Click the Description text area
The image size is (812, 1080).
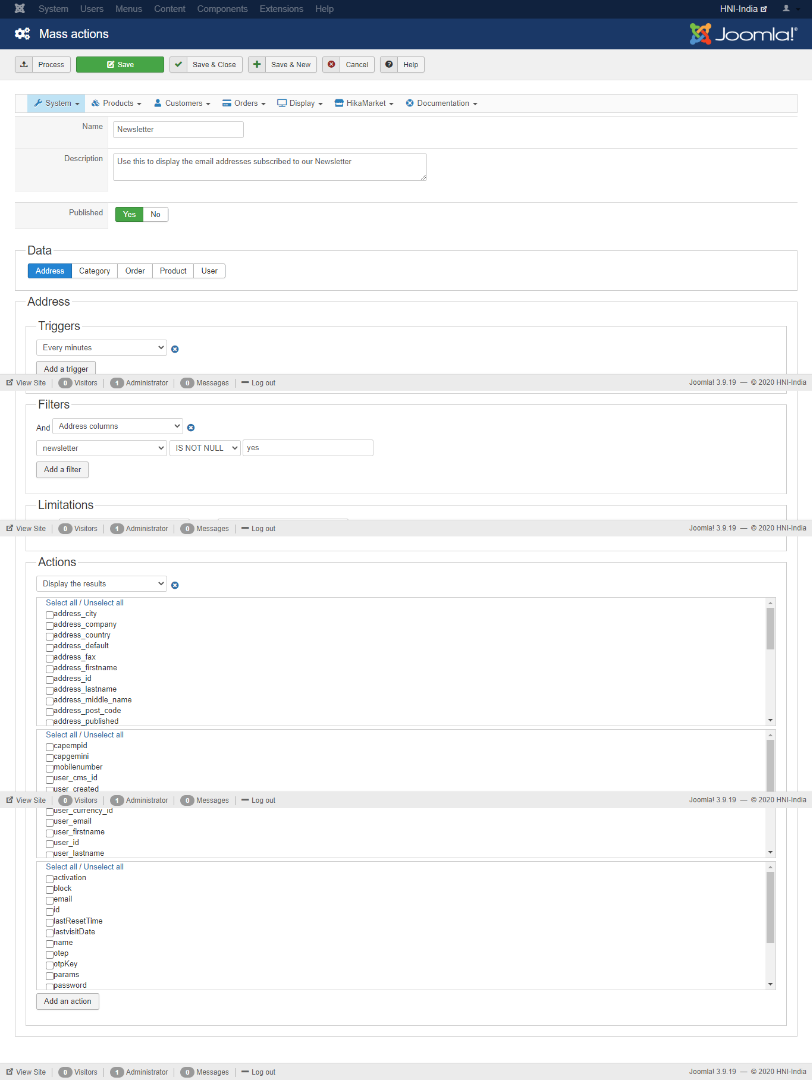coord(270,167)
